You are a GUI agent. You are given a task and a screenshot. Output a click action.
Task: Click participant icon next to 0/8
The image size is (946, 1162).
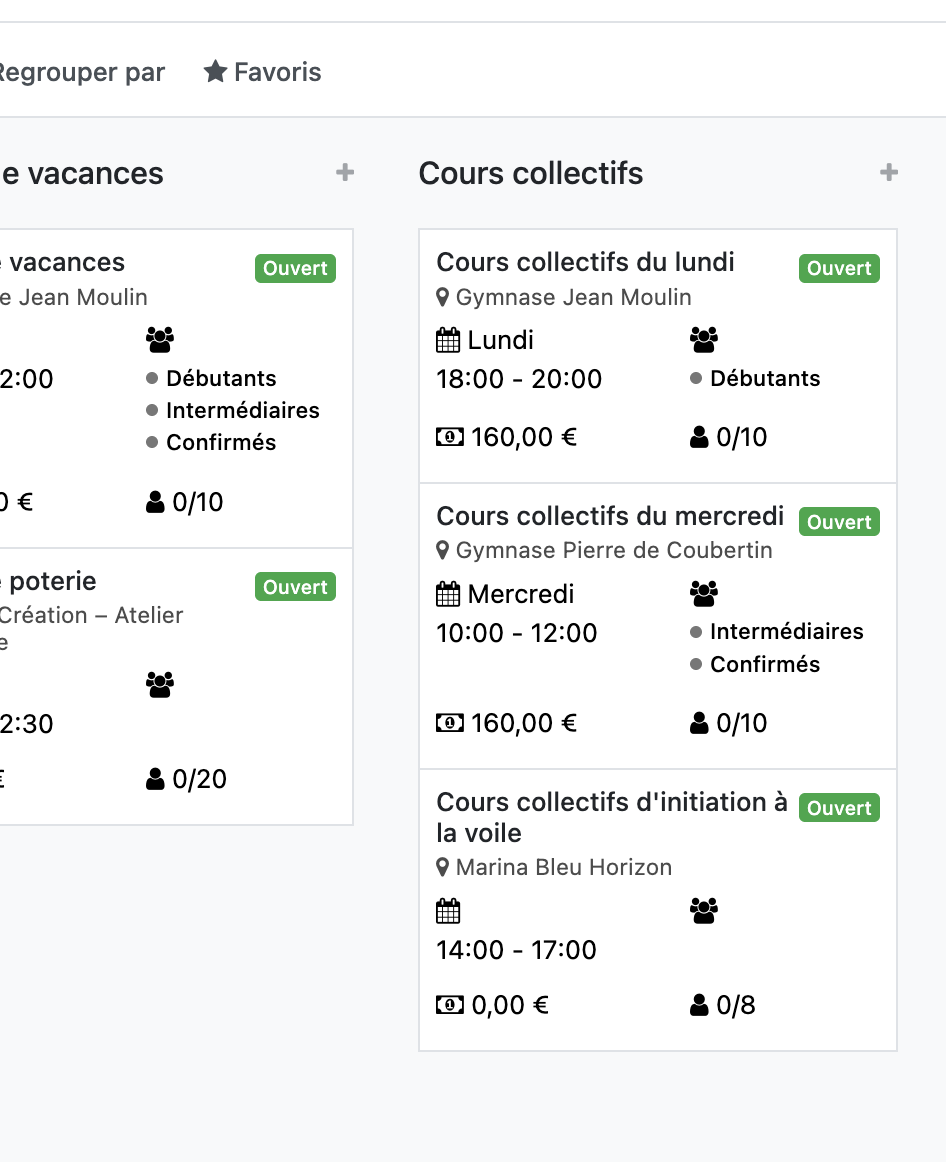click(x=700, y=1005)
